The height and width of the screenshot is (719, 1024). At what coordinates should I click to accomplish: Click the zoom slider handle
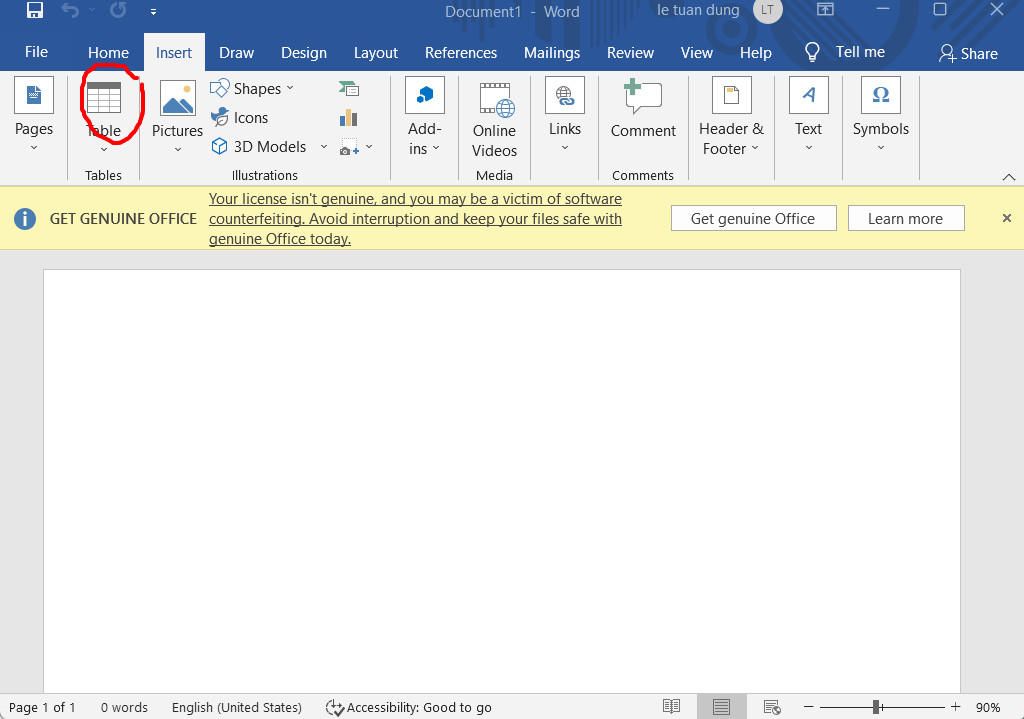(x=876, y=707)
